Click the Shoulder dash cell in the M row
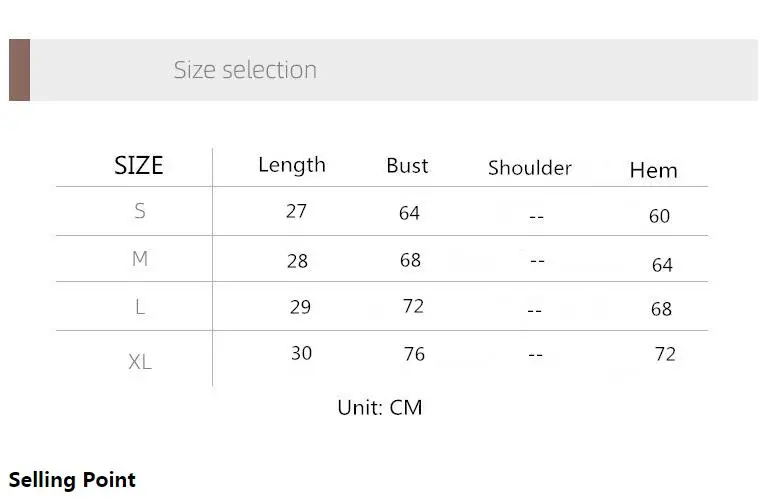 [537, 260]
